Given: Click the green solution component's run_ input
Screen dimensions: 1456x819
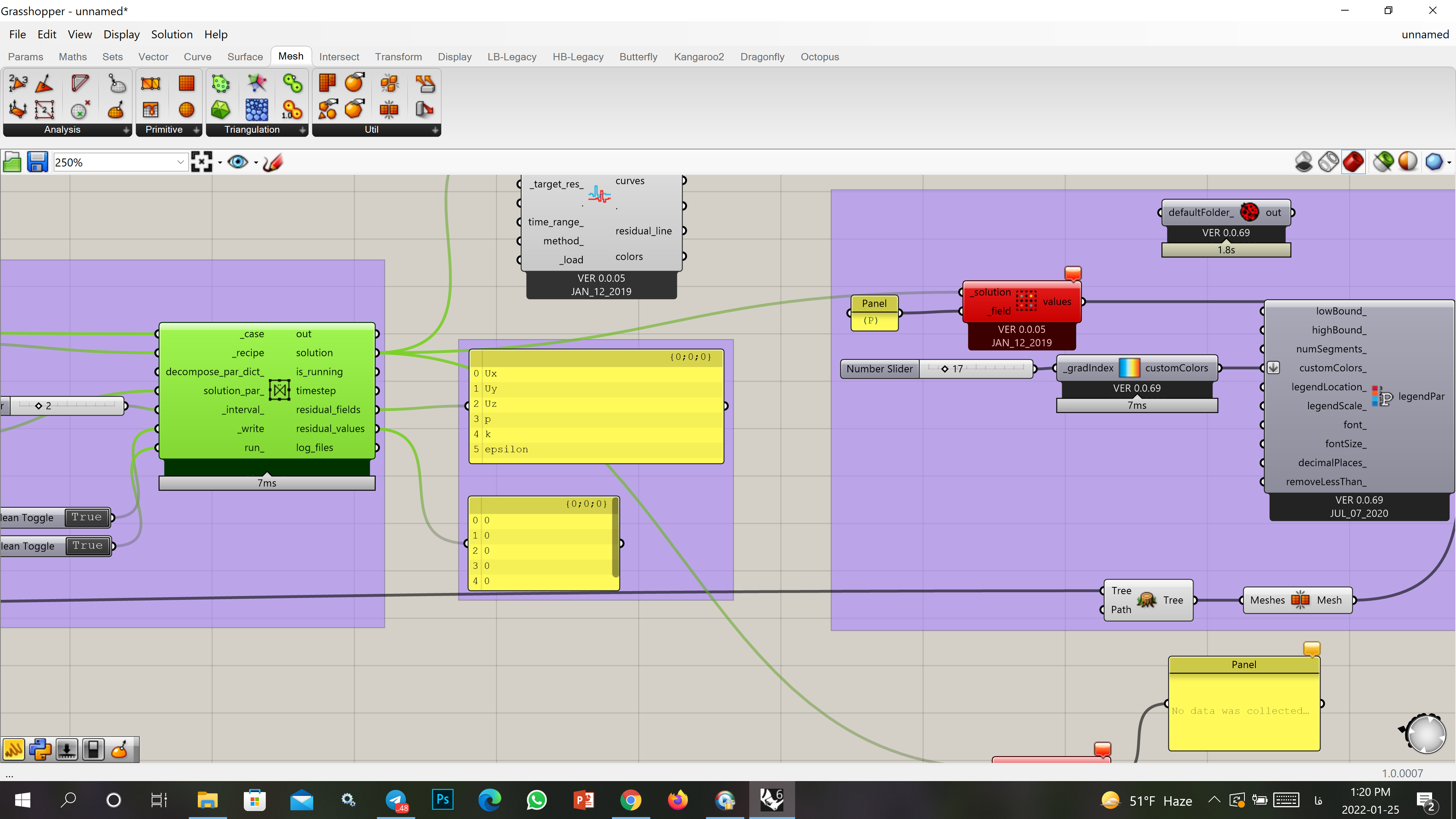Looking at the screenshot, I should click(x=254, y=447).
